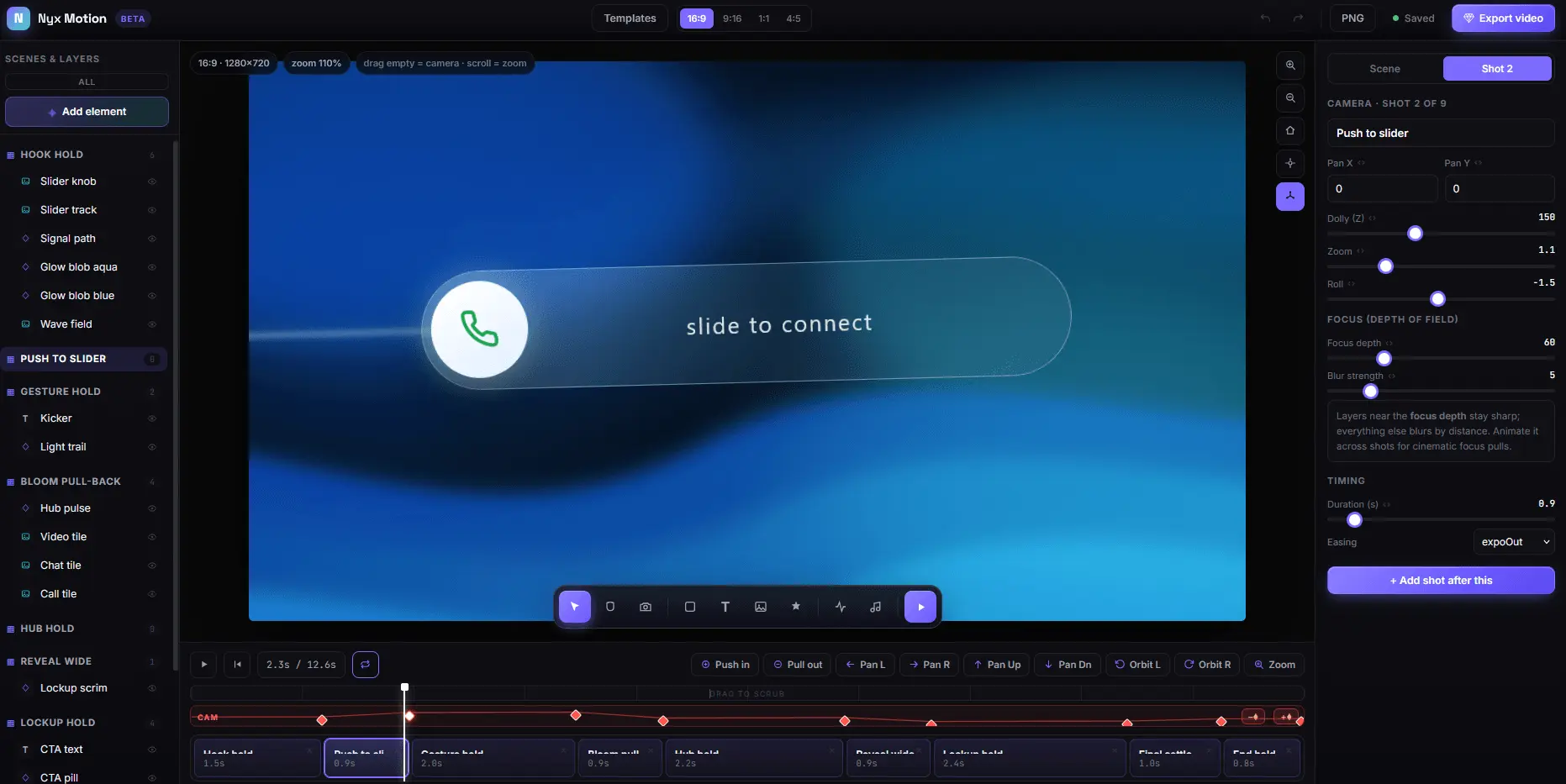Image resolution: width=1566 pixels, height=784 pixels.
Task: Collapse the GESTURE HOLD scene group
Action: pyautogui.click(x=84, y=392)
